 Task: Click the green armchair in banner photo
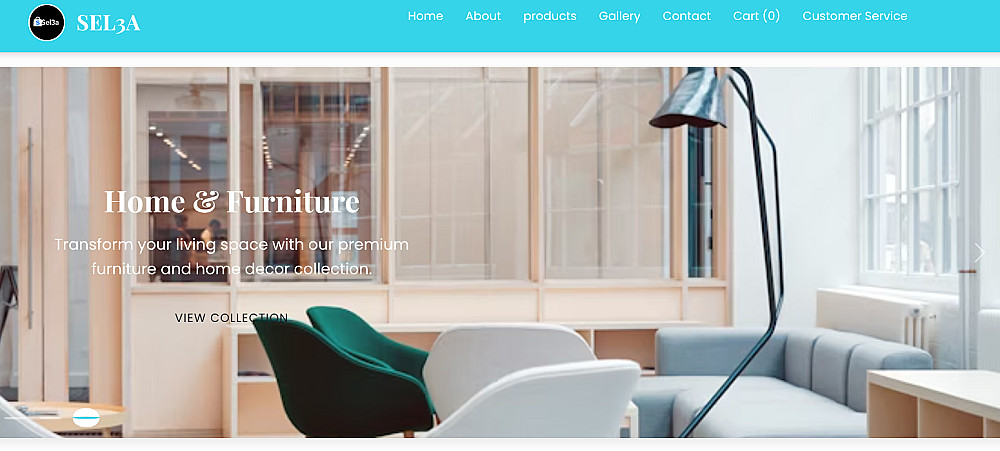coord(343,372)
